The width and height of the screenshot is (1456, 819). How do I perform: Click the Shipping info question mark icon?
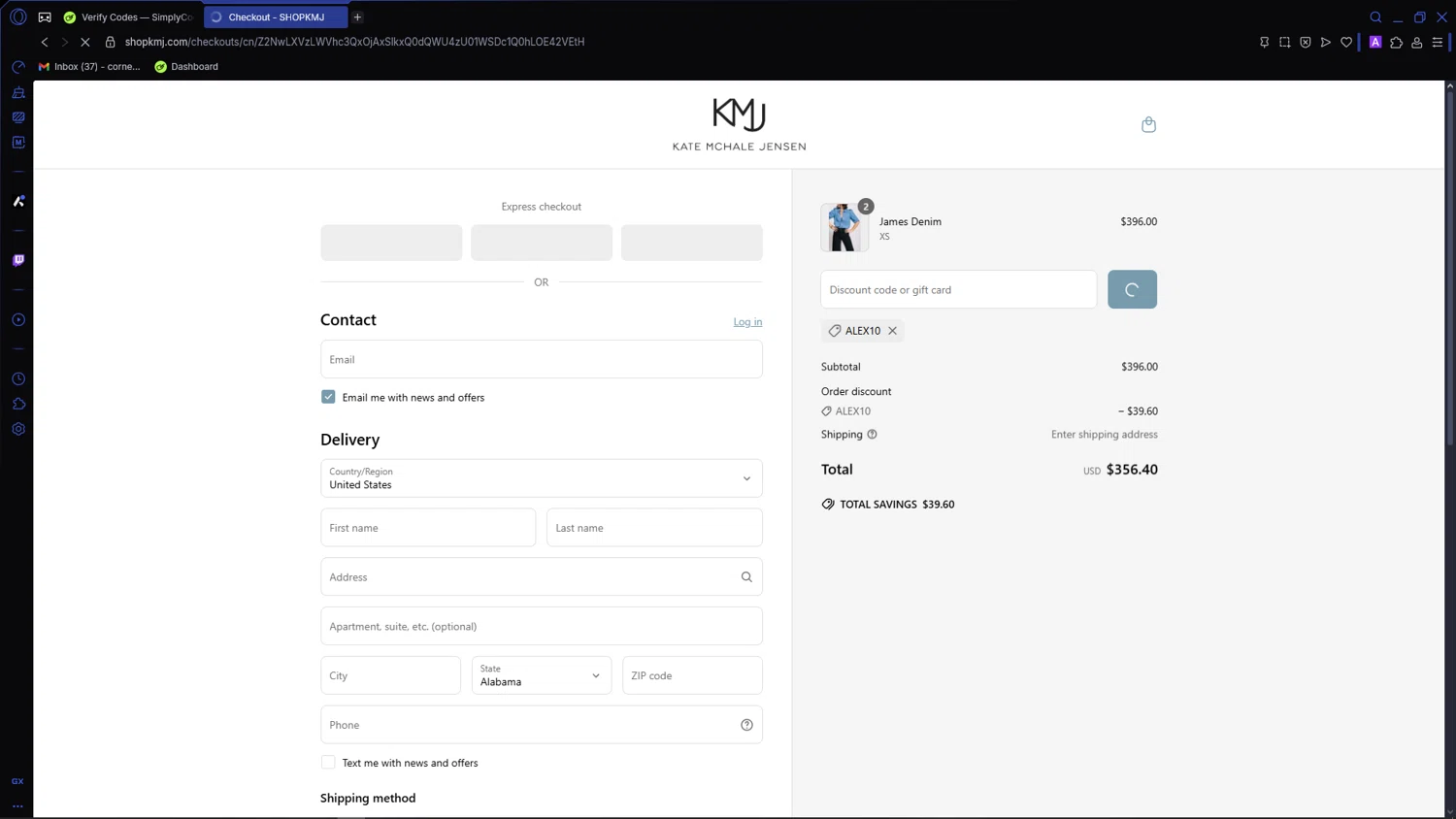click(x=872, y=435)
